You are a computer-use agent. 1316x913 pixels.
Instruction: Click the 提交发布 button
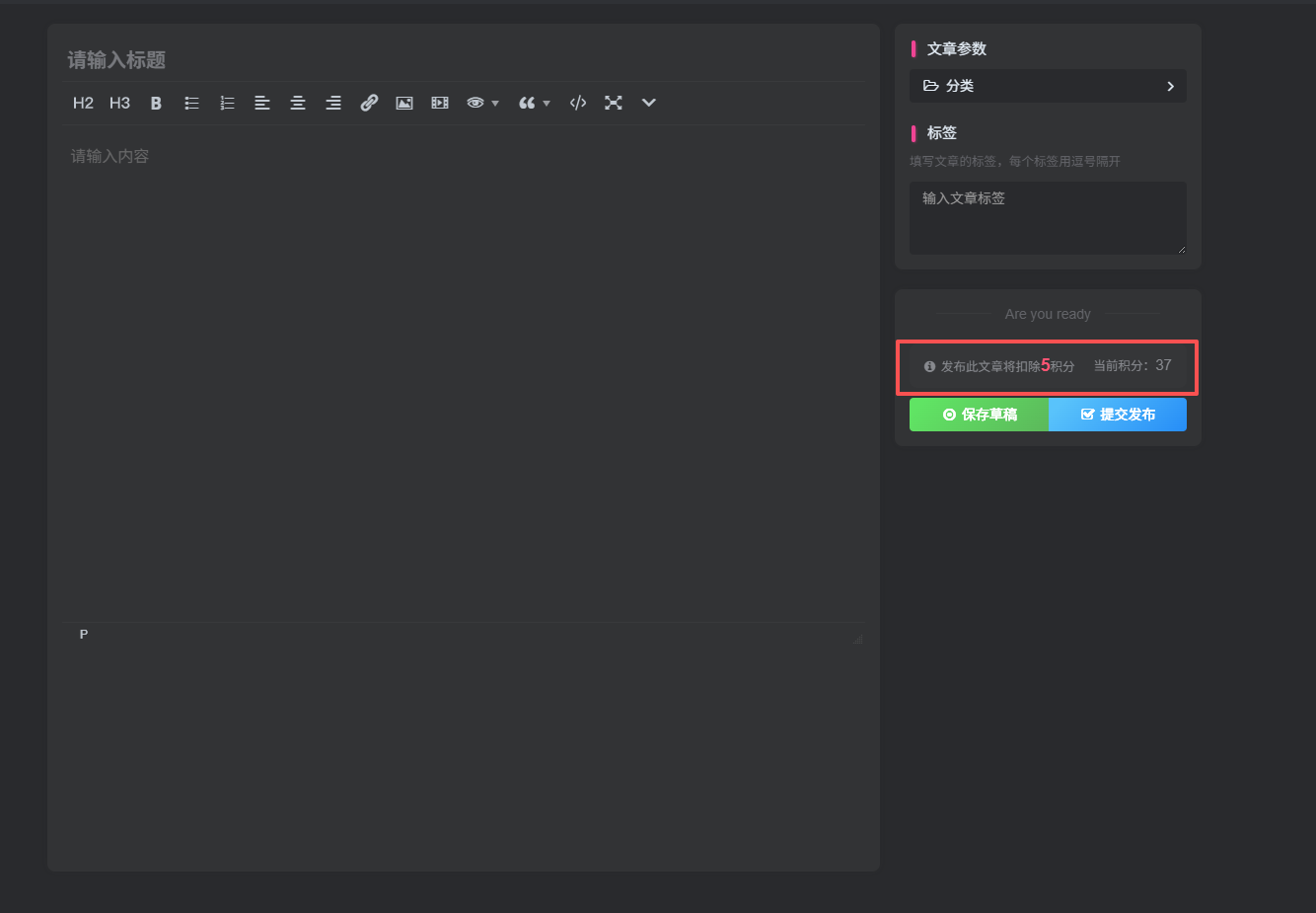1118,415
